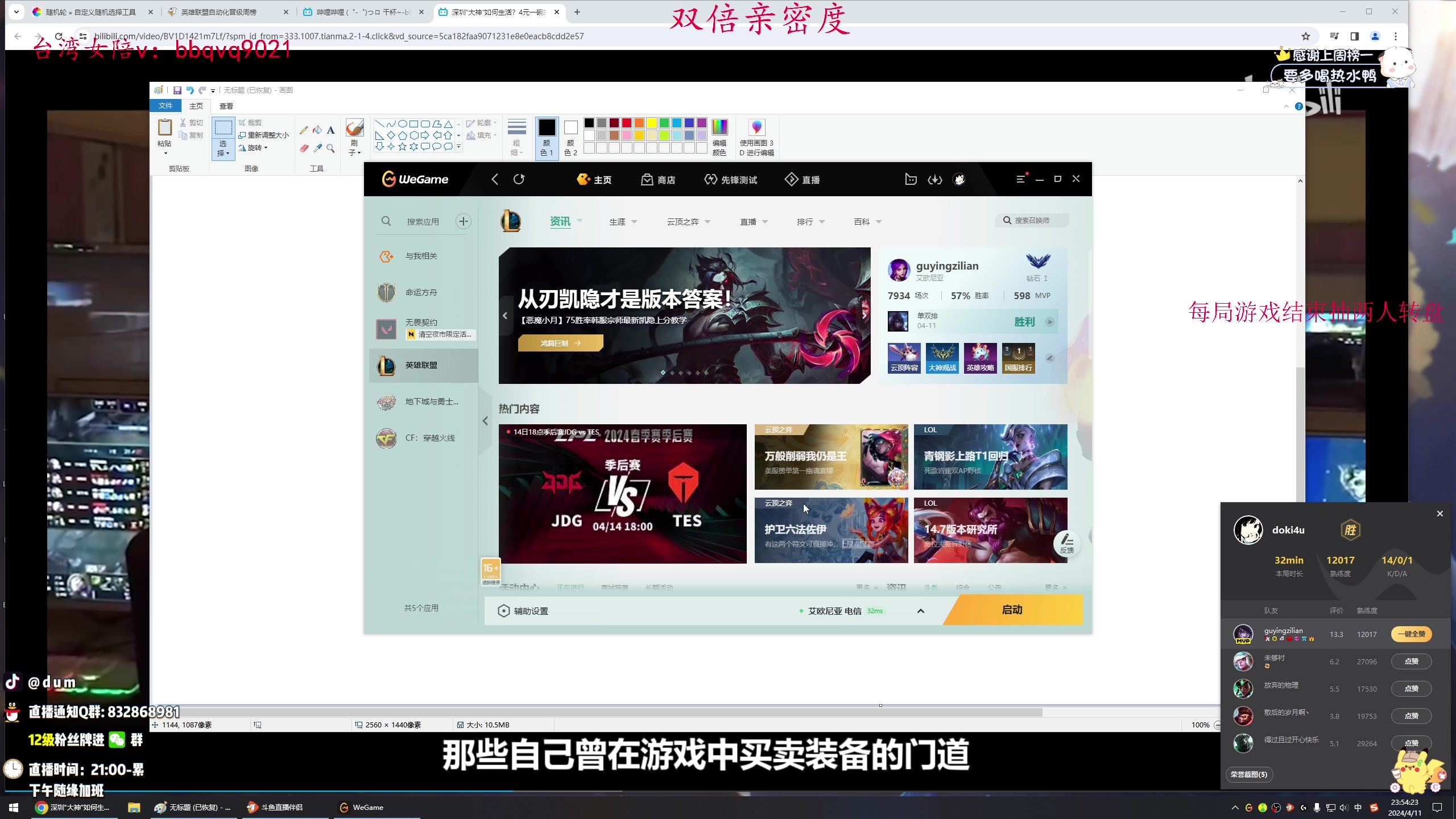Bookmark this page with star icon
Viewport: 1456px width, 819px height.
coord(1306,36)
